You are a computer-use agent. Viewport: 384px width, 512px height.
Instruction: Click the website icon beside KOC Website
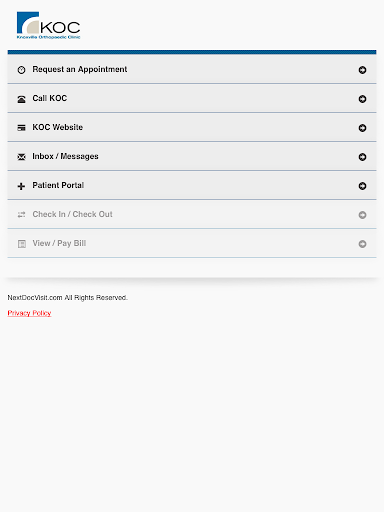(21, 128)
